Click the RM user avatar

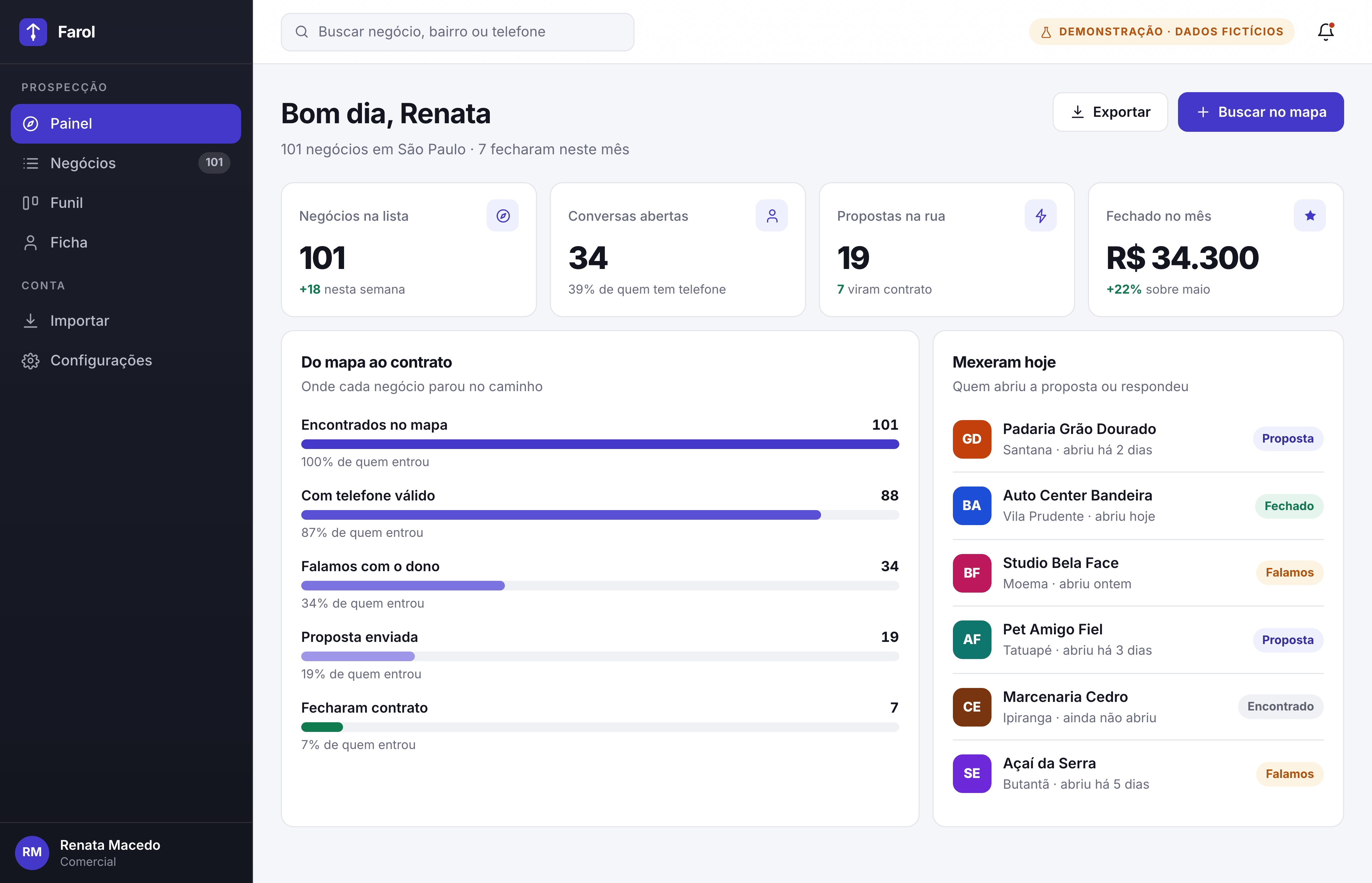[32, 852]
